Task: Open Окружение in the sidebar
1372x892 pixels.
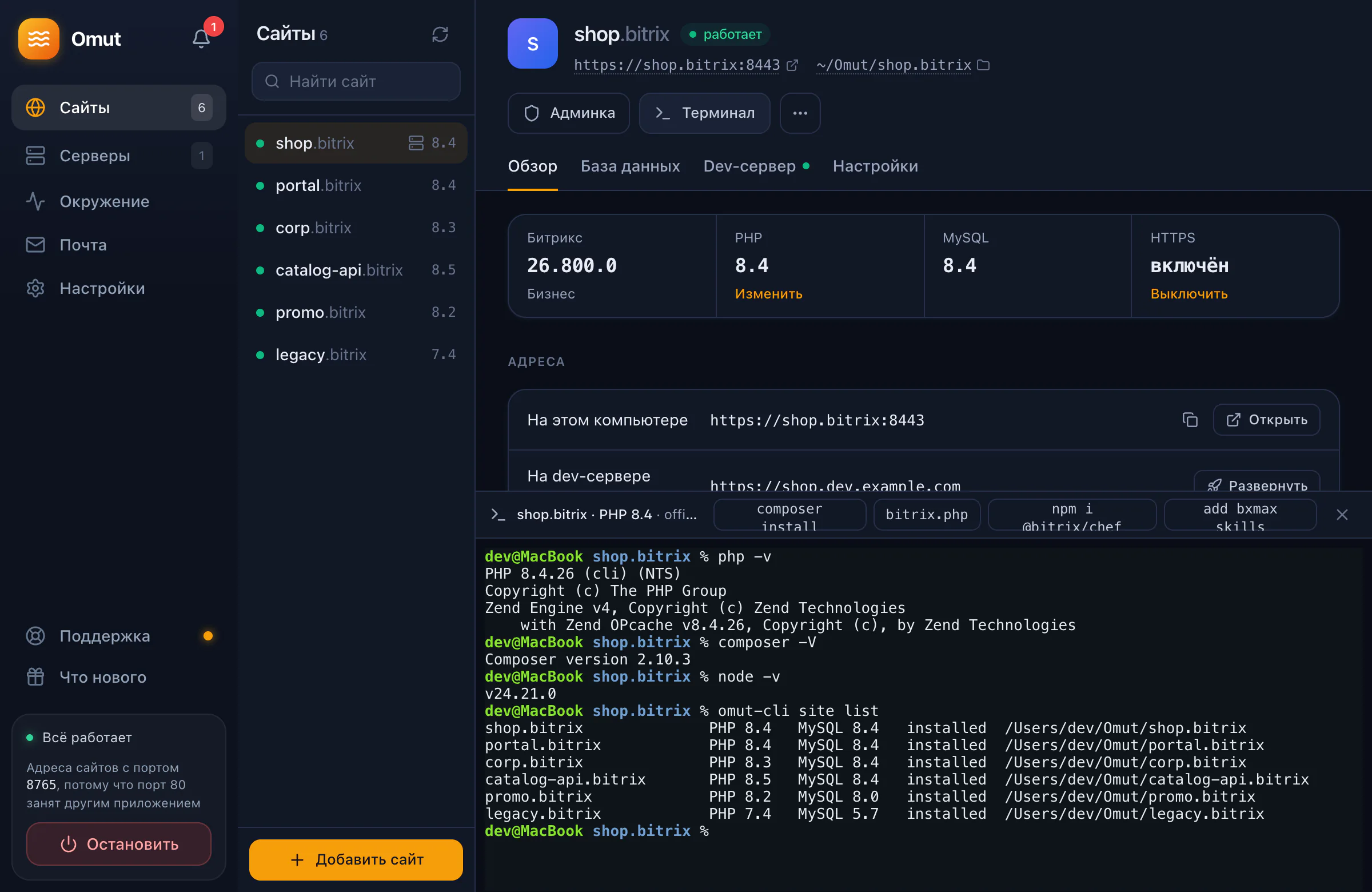Action: tap(119, 201)
